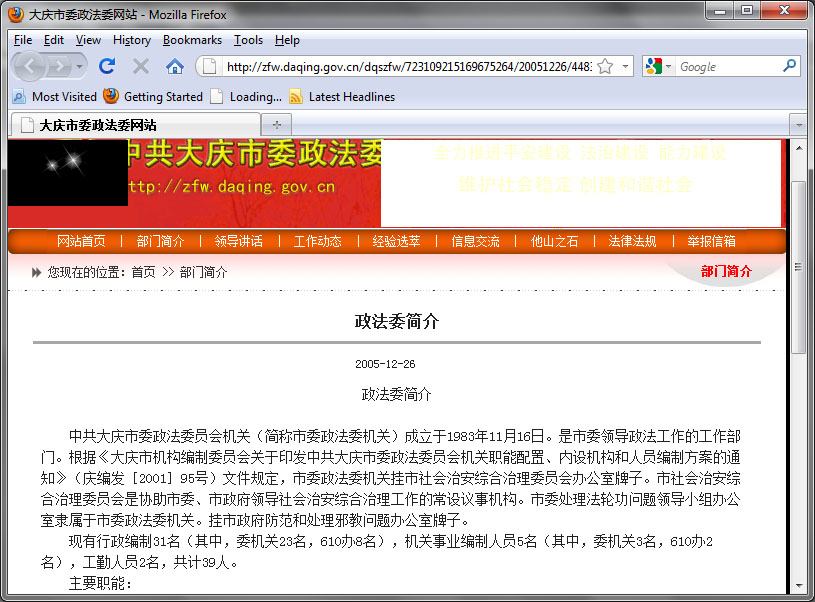The height and width of the screenshot is (602, 815).
Task: Click the Stop loading icon
Action: 141,66
